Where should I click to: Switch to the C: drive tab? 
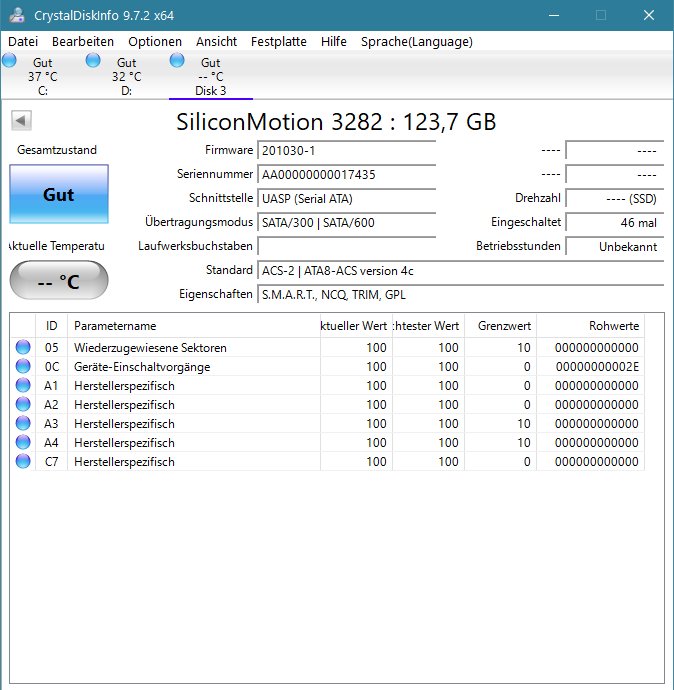pyautogui.click(x=43, y=76)
